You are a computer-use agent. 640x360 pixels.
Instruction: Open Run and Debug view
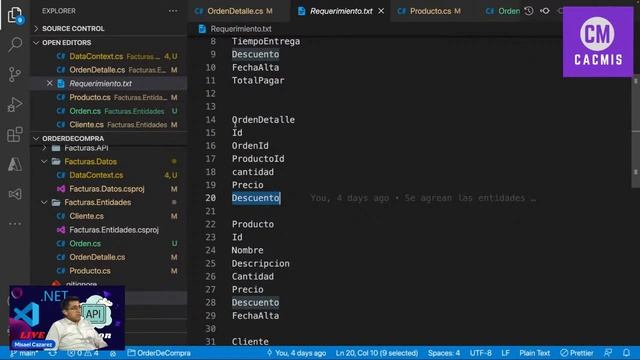pyautogui.click(x=15, y=104)
